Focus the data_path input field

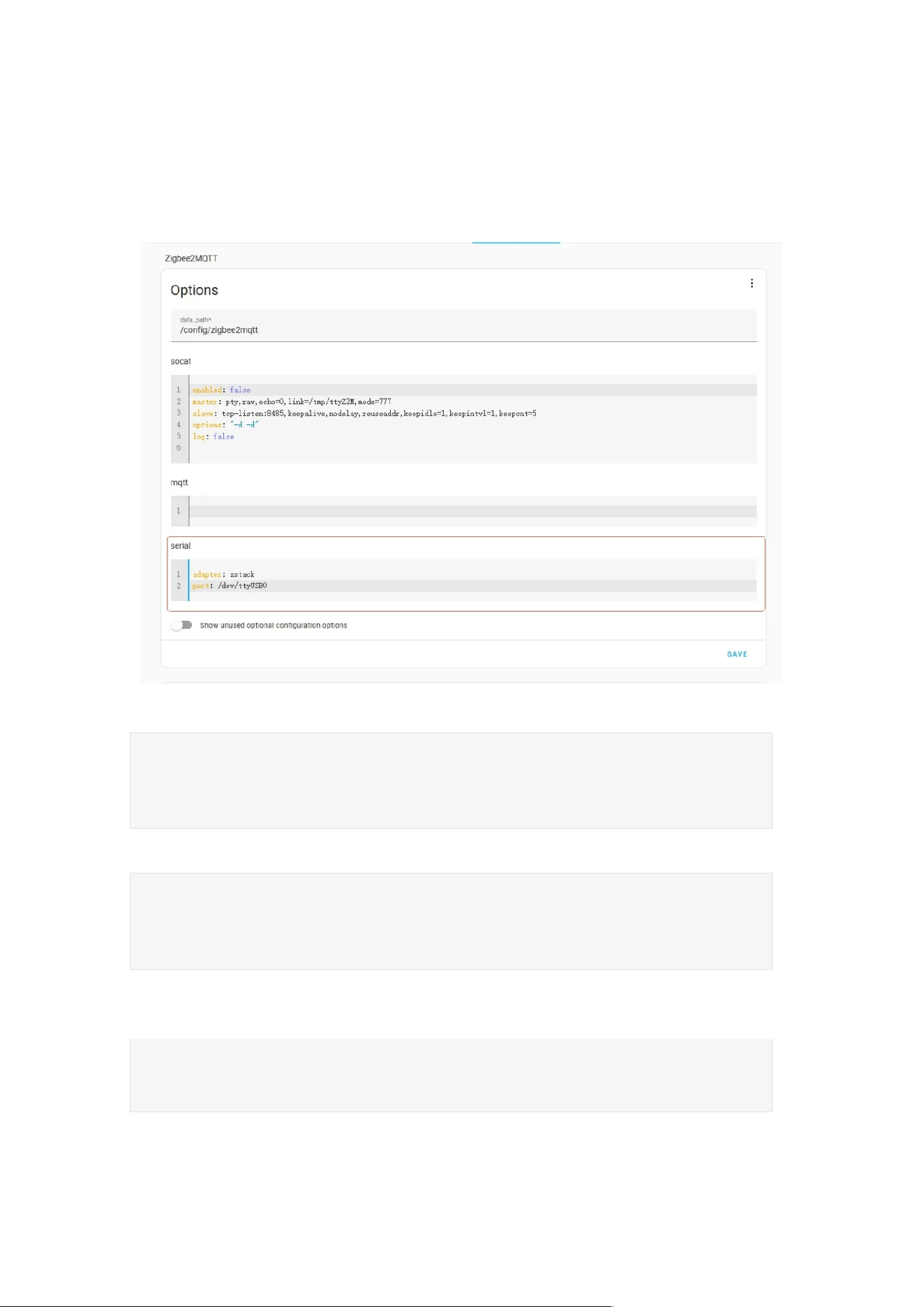tap(463, 326)
